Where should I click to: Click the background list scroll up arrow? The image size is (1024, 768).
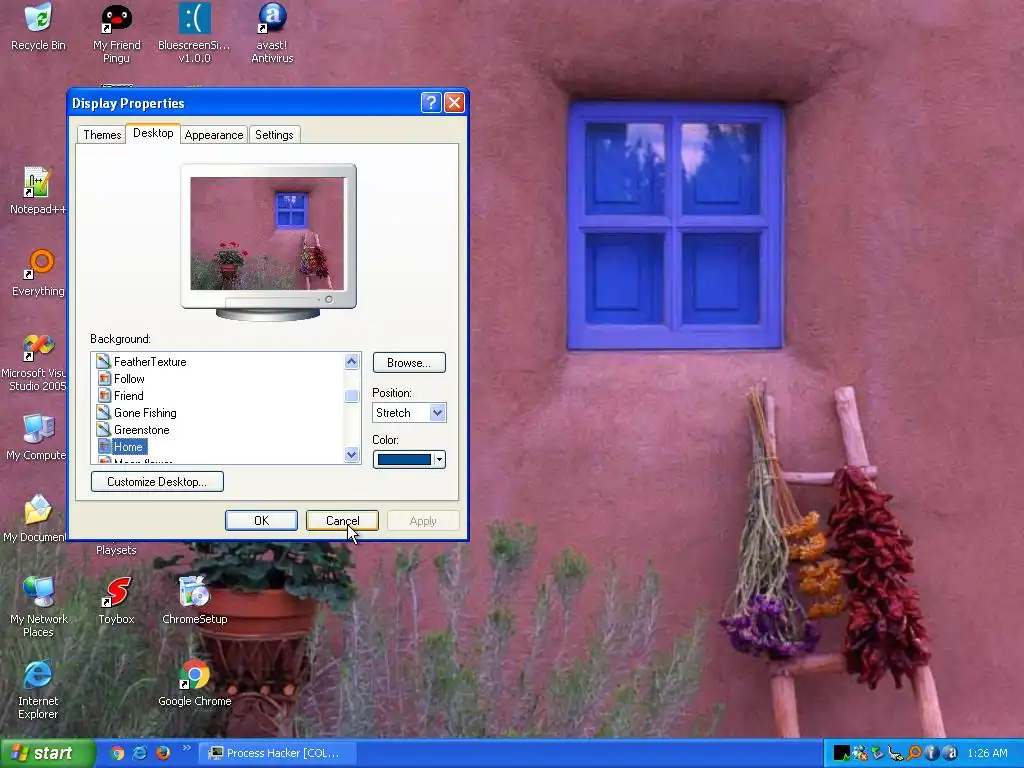coord(351,362)
